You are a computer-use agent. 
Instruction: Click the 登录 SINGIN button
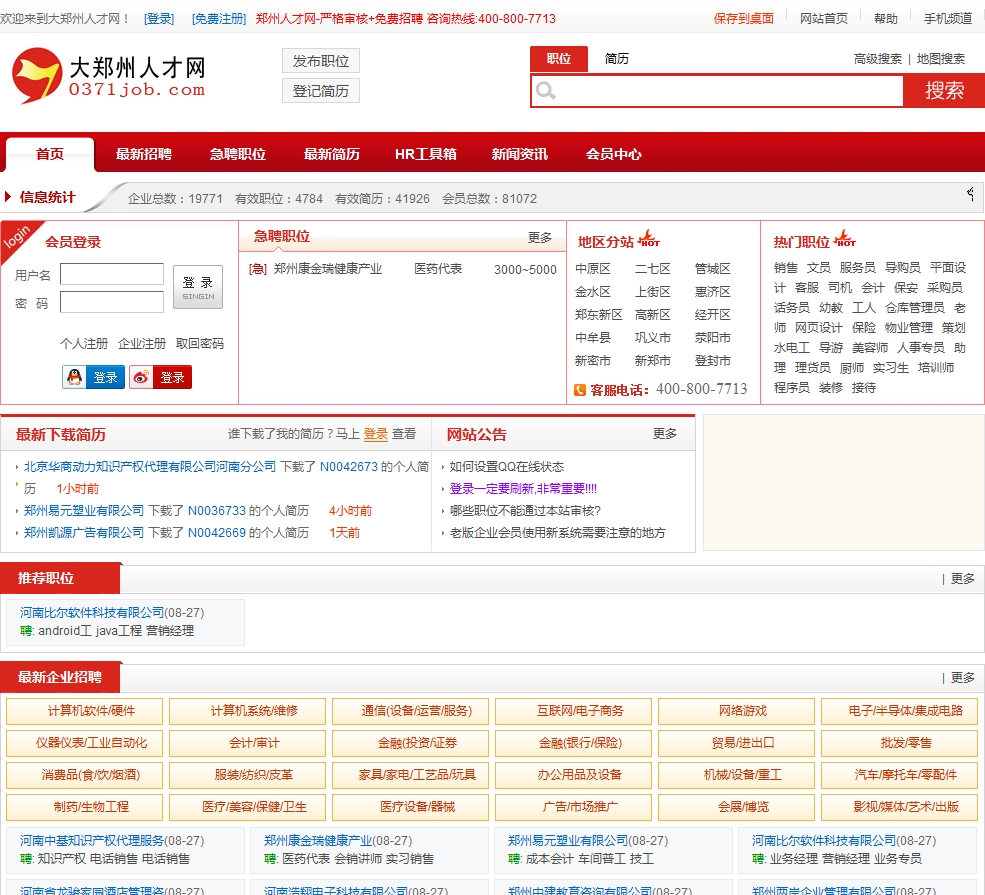pyautogui.click(x=198, y=287)
